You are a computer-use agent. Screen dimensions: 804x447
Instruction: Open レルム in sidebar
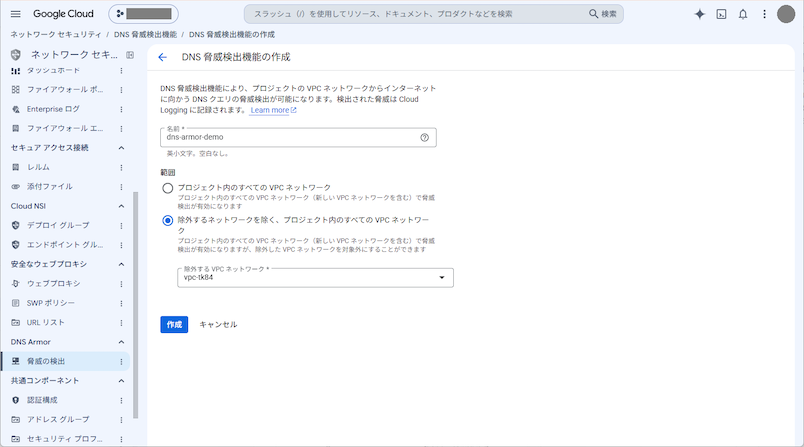[x=38, y=168]
